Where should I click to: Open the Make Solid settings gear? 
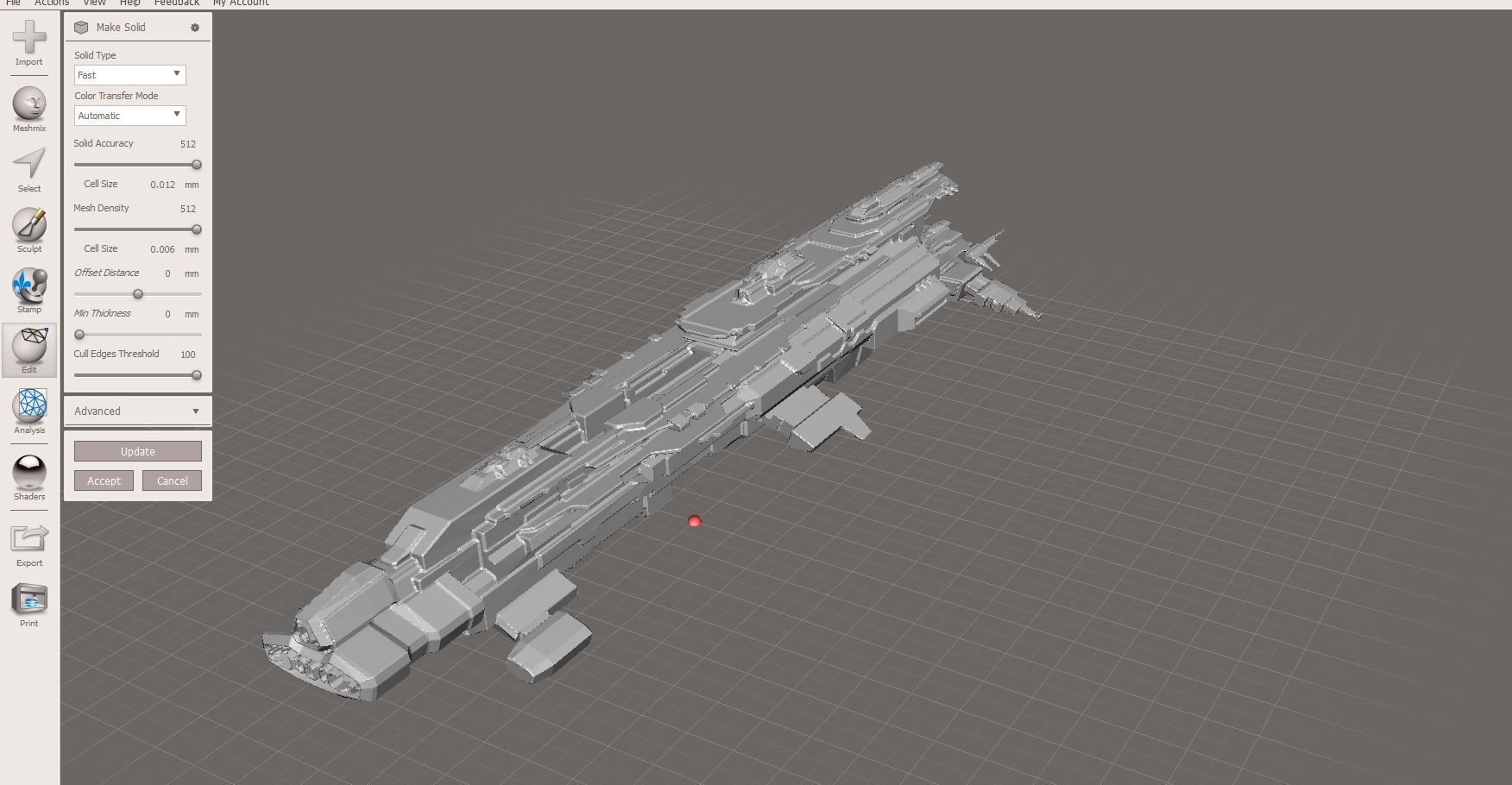click(195, 27)
